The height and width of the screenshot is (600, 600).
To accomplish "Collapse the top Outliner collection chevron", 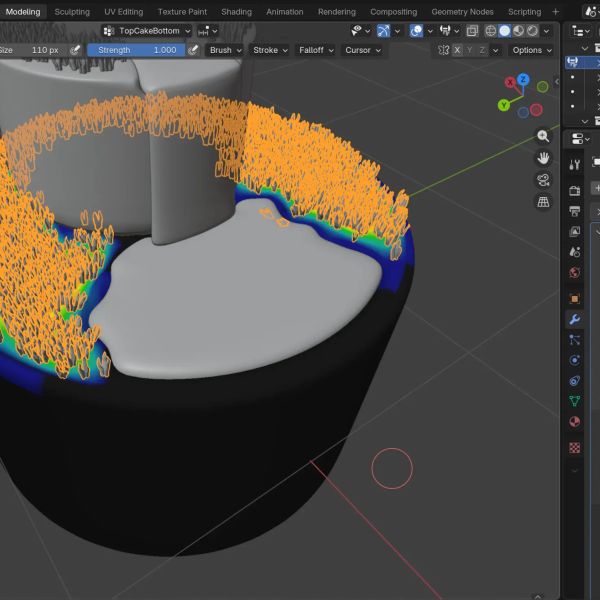I will point(585,48).
